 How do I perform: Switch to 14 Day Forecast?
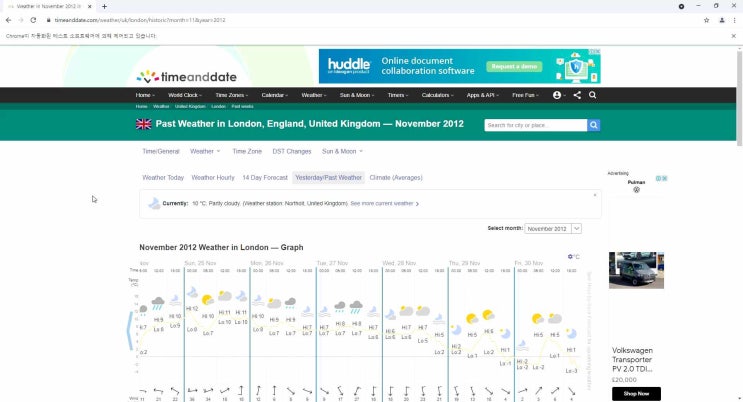click(265, 177)
